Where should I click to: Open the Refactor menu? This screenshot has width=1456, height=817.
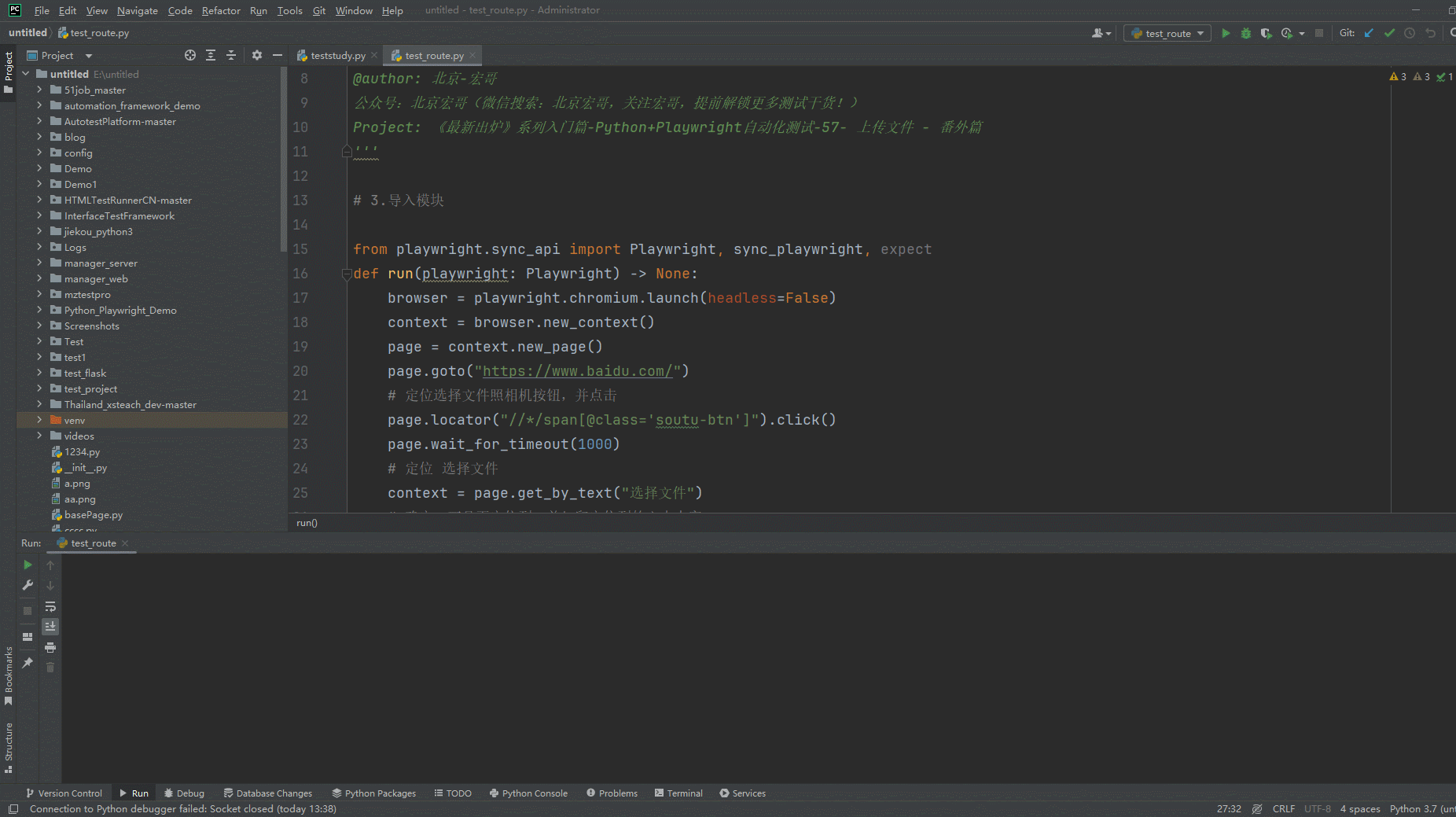(221, 10)
